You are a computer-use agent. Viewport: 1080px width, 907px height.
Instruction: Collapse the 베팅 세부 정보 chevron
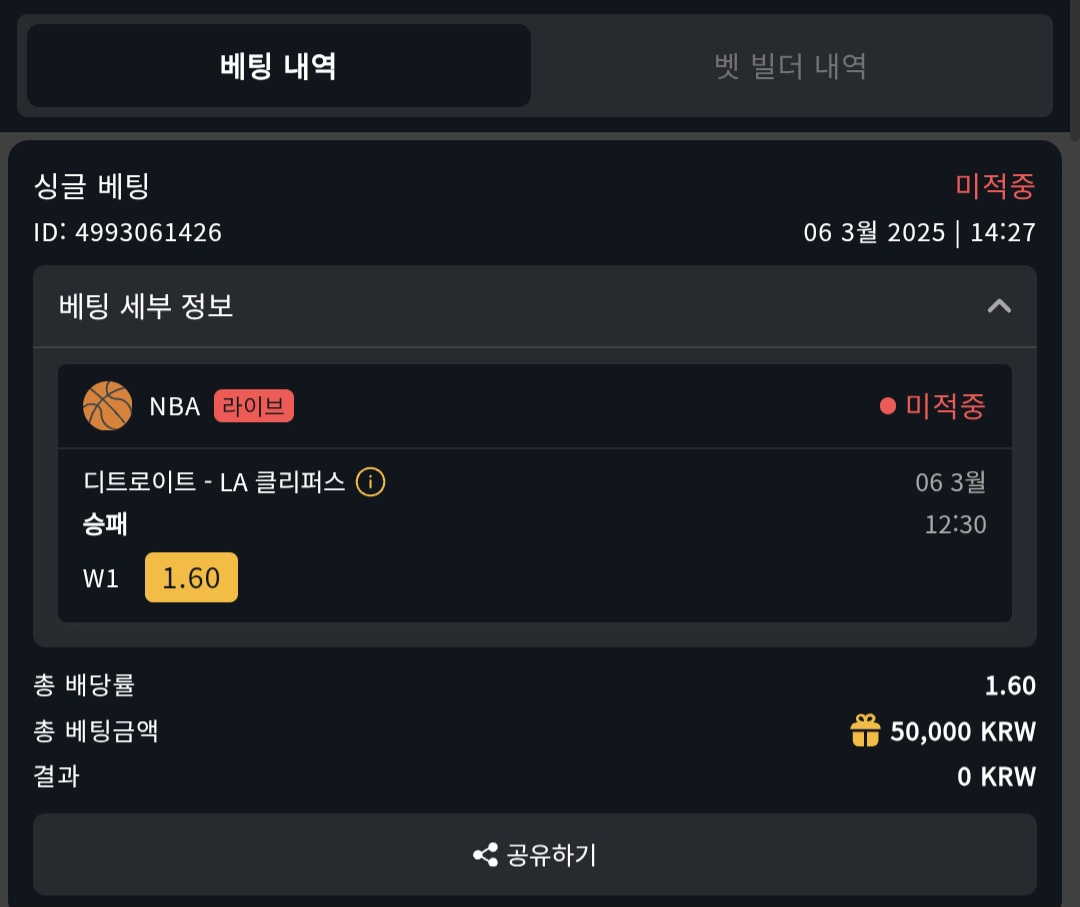998,306
